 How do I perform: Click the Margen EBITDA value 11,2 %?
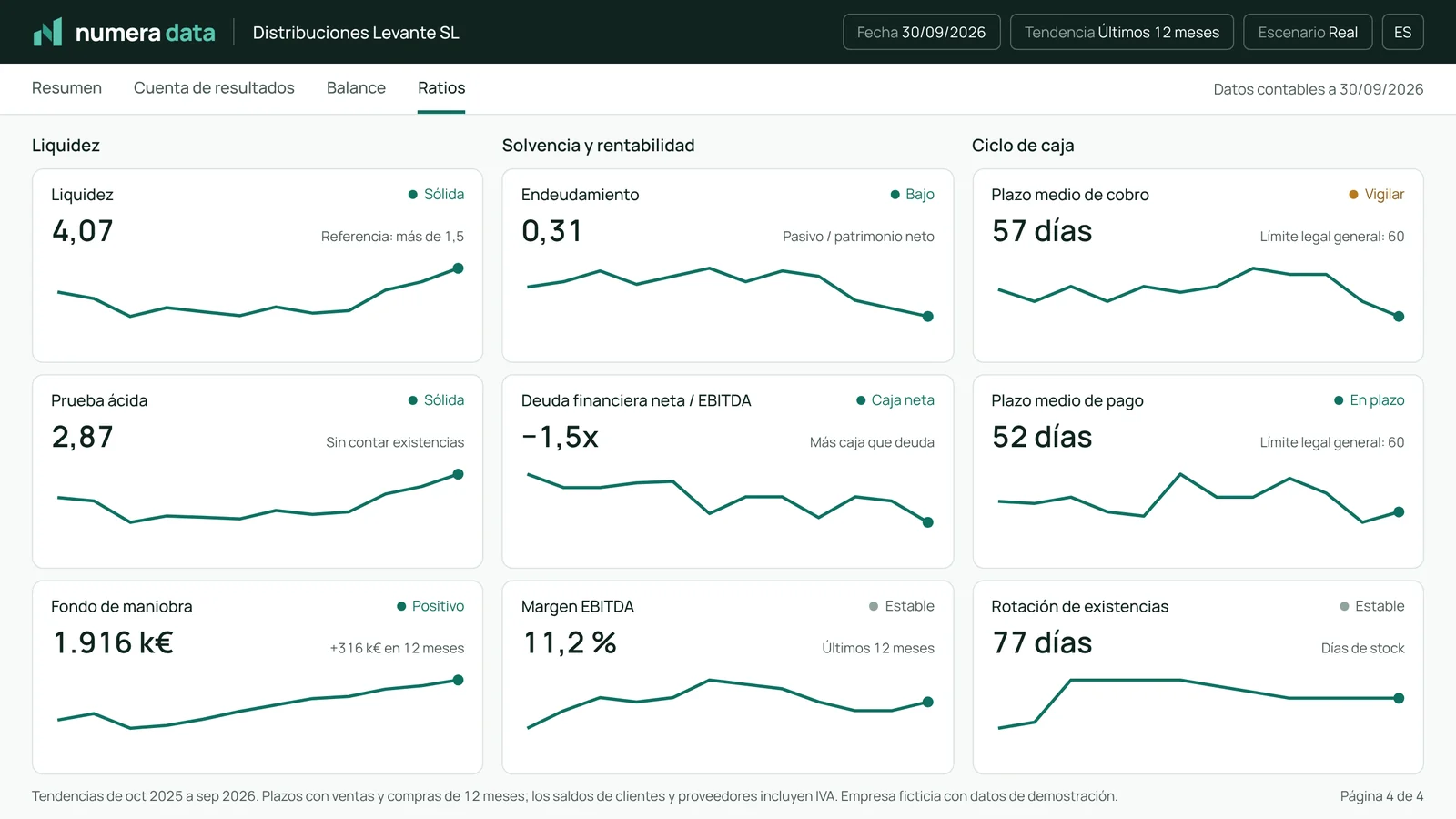coord(570,642)
